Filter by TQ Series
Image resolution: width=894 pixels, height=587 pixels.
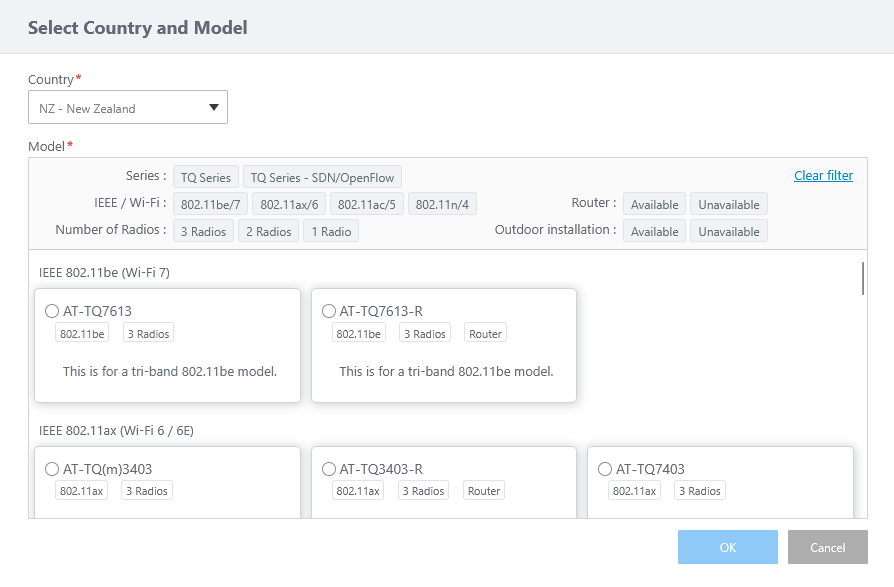pos(206,177)
